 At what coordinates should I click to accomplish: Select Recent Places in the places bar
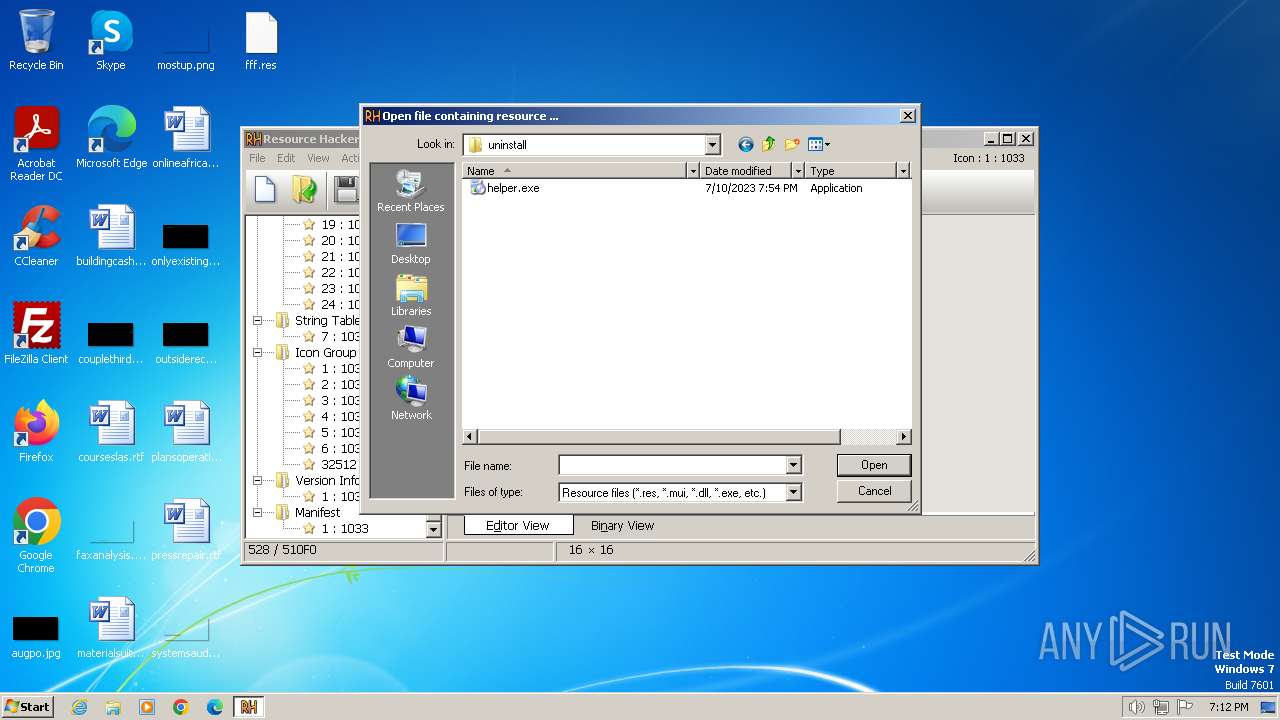(411, 191)
